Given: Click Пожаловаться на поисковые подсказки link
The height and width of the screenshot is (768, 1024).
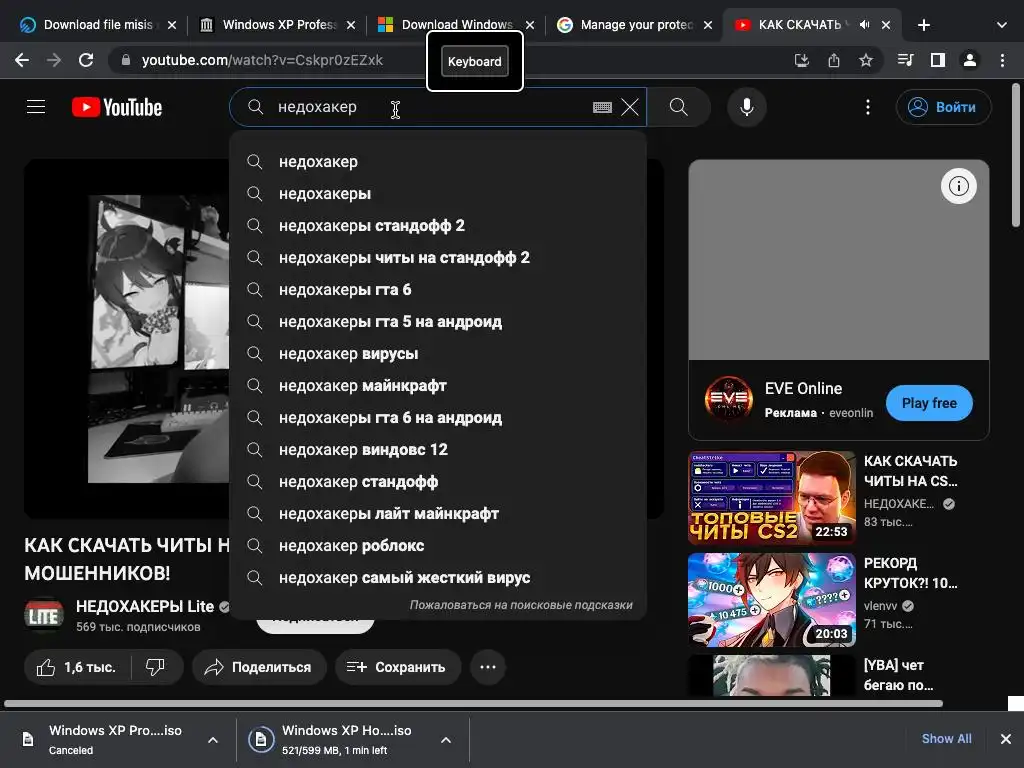Looking at the screenshot, I should (x=520, y=605).
